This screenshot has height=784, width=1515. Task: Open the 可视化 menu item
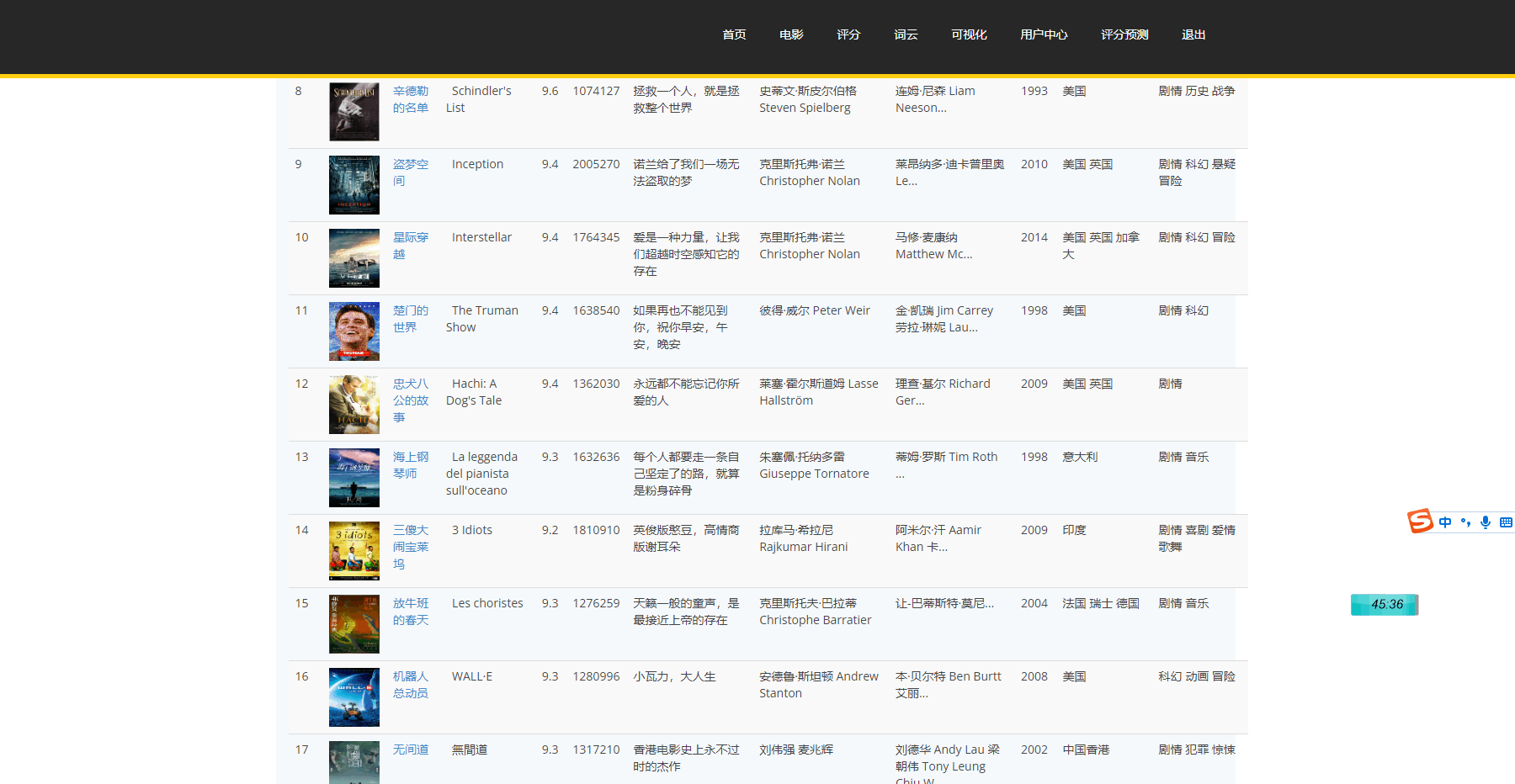(969, 34)
